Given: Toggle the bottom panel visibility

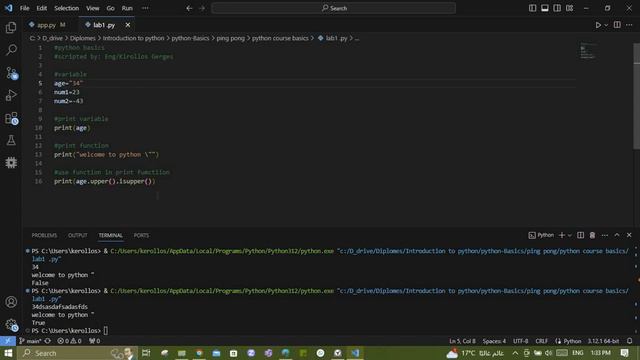Looking at the screenshot, I should pyautogui.click(x=545, y=8).
